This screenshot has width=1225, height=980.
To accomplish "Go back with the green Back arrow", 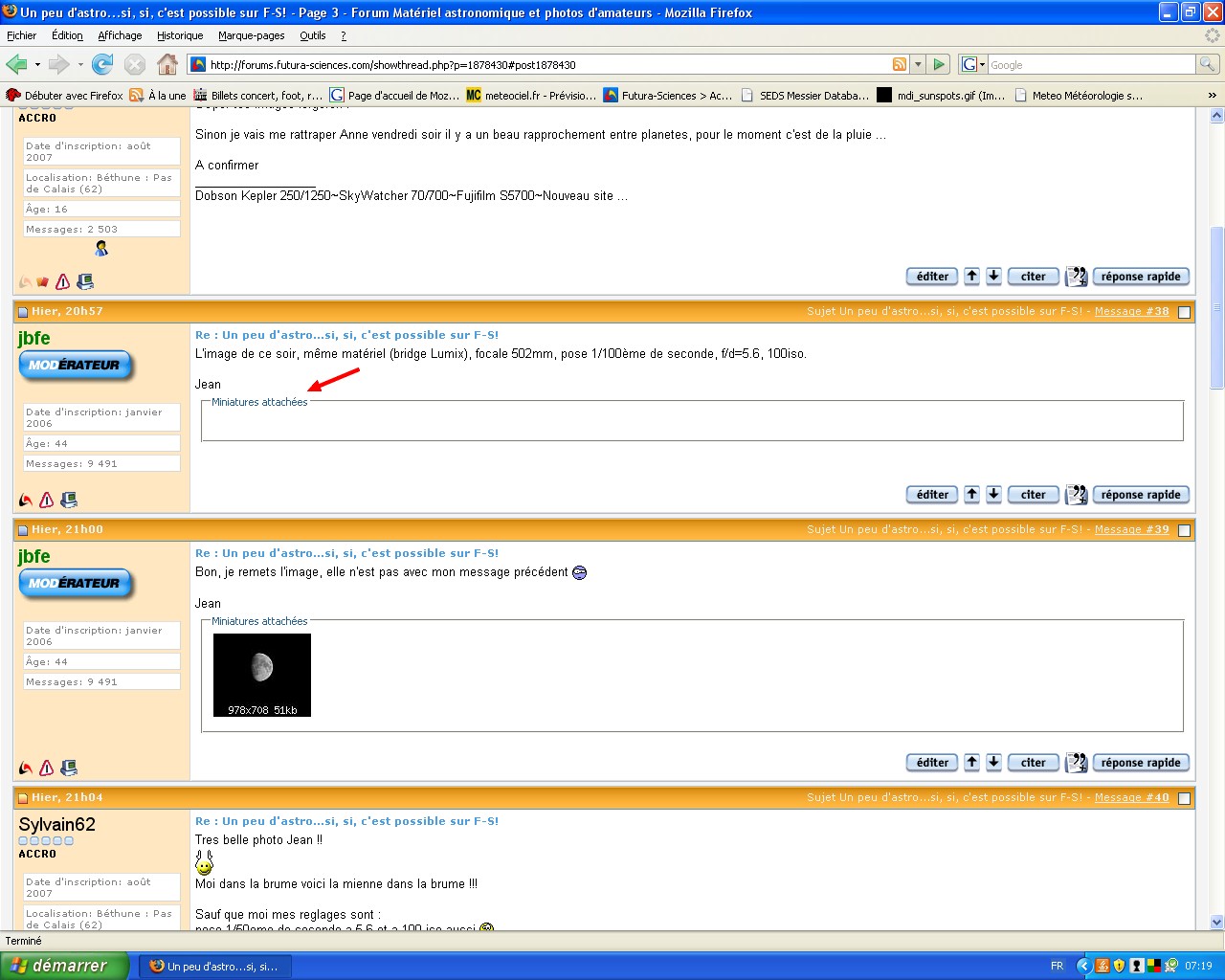I will pyautogui.click(x=16, y=64).
